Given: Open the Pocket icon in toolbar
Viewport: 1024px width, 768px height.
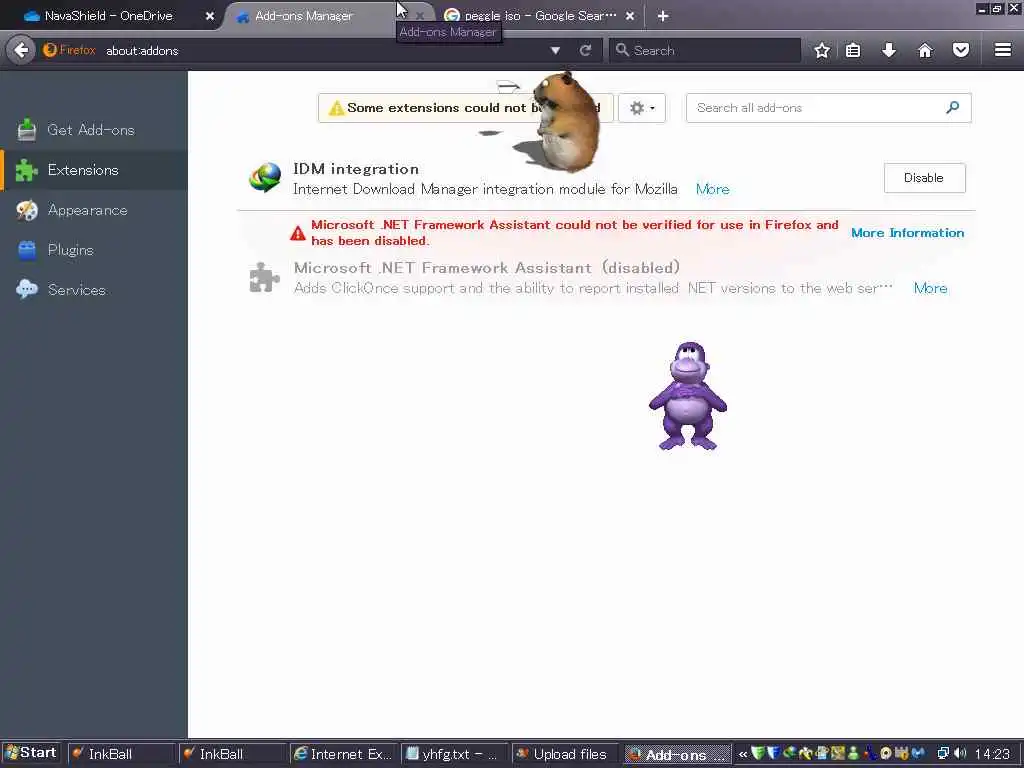Looking at the screenshot, I should click(x=961, y=50).
